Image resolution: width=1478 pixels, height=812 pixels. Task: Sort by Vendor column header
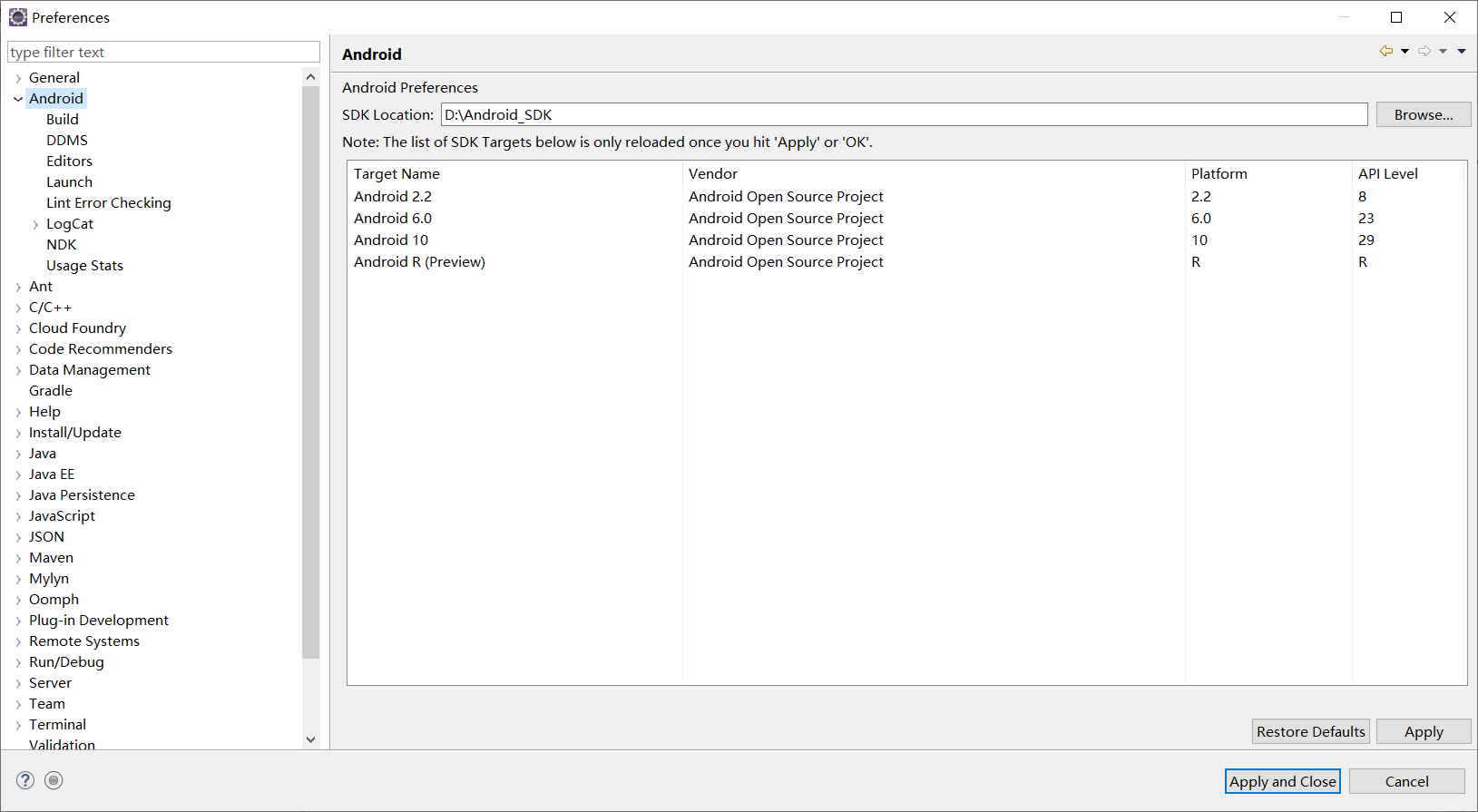[x=934, y=173]
